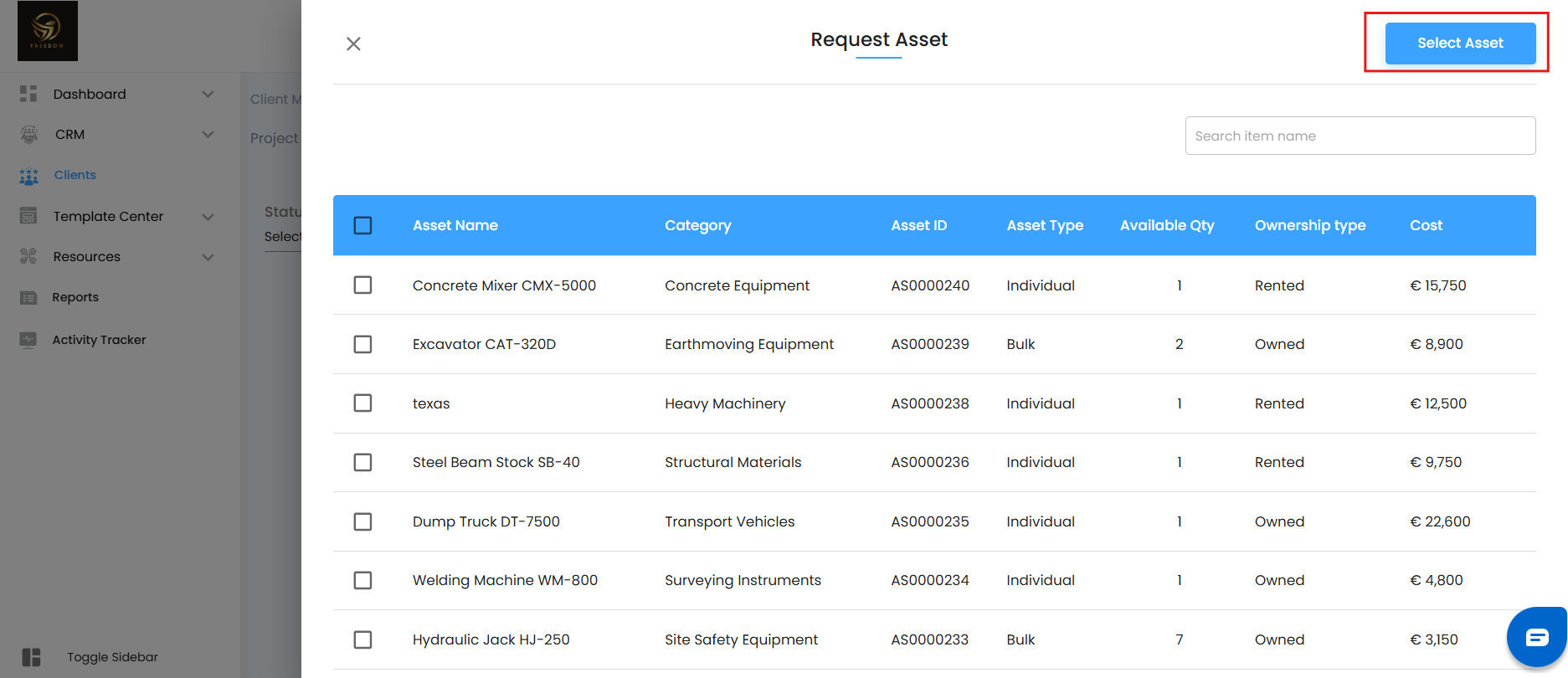Open the chat support bubble

(1536, 638)
